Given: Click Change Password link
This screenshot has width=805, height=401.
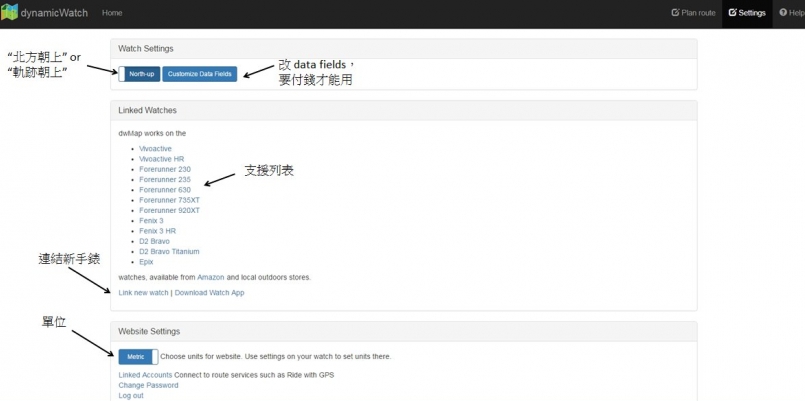Looking at the screenshot, I should 148,385.
